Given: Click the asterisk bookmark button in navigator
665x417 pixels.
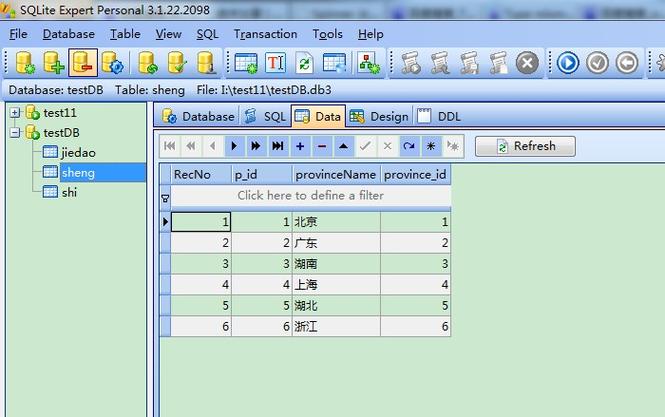Looking at the screenshot, I should point(431,146).
